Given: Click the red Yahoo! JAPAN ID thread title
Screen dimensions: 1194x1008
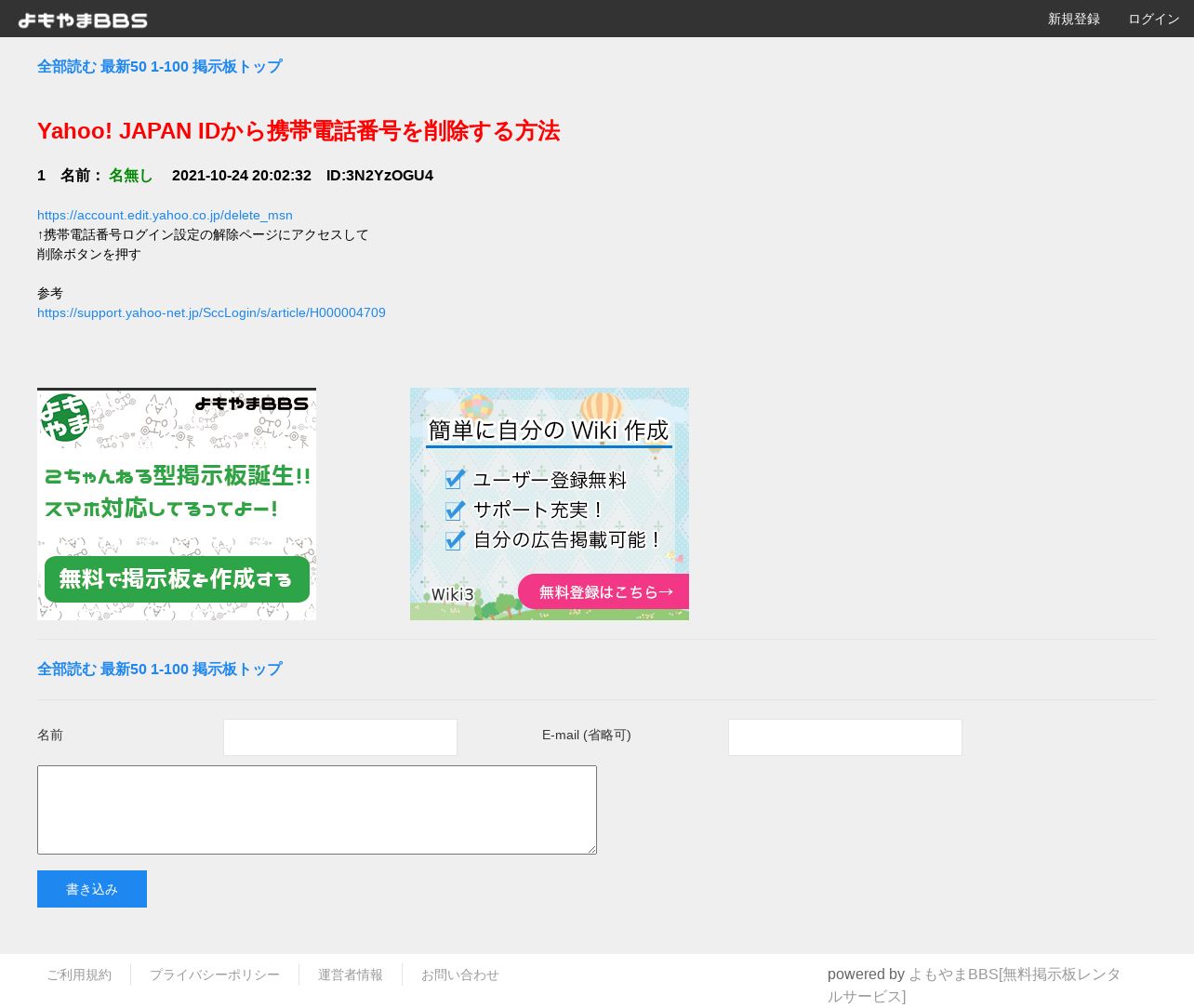Looking at the screenshot, I should (x=298, y=131).
